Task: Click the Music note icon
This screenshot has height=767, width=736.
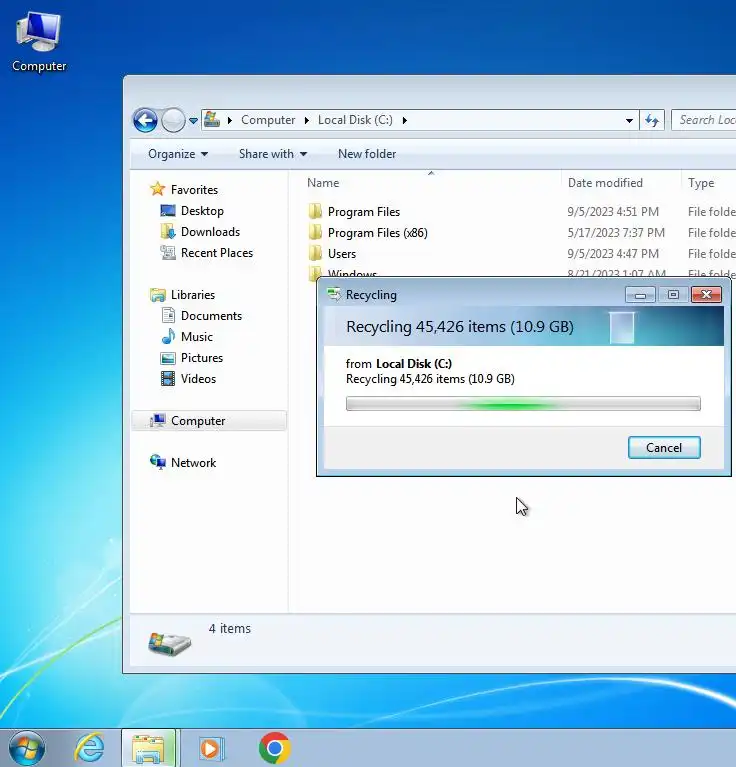Action: [x=168, y=336]
